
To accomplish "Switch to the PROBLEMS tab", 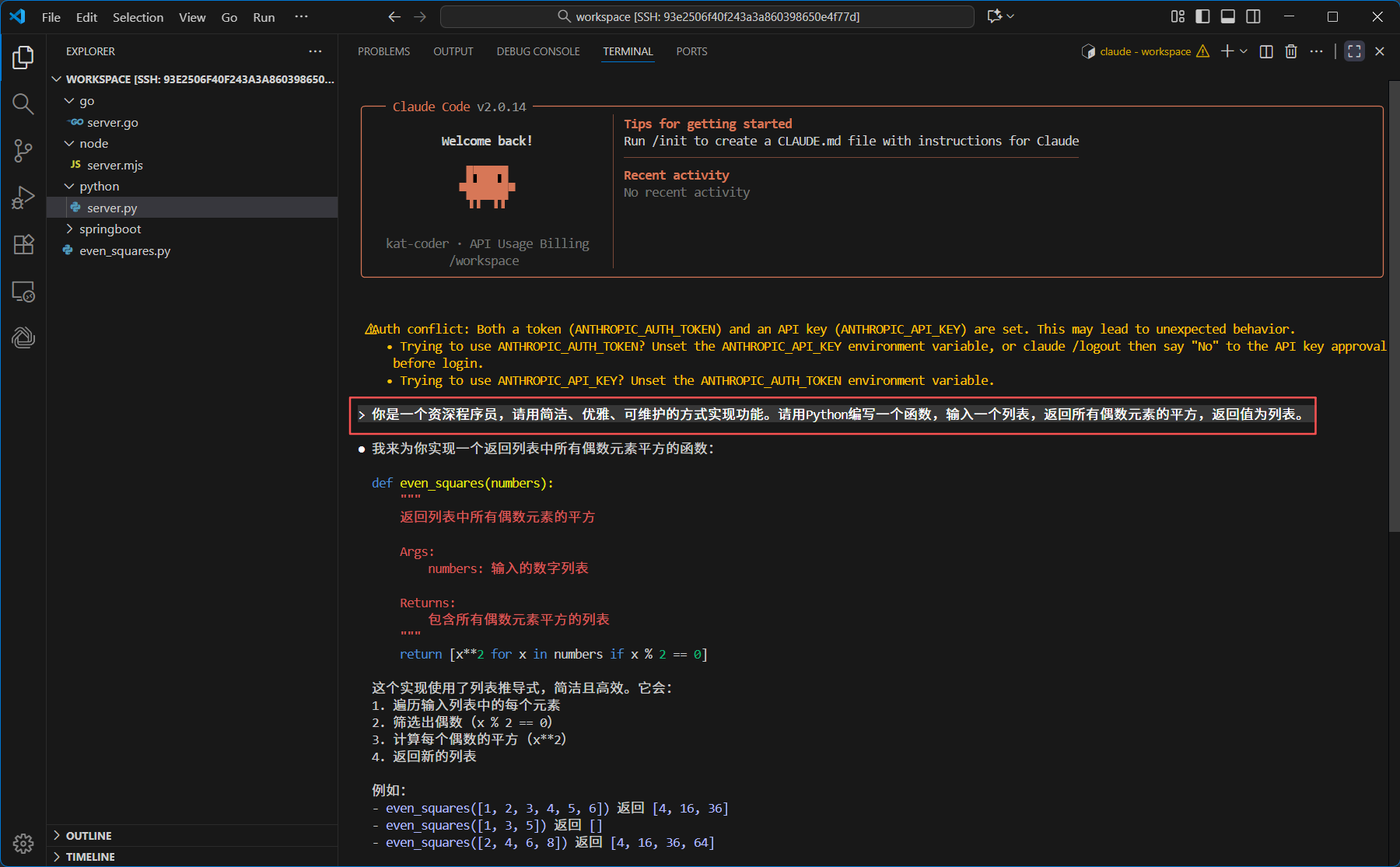I will [383, 51].
